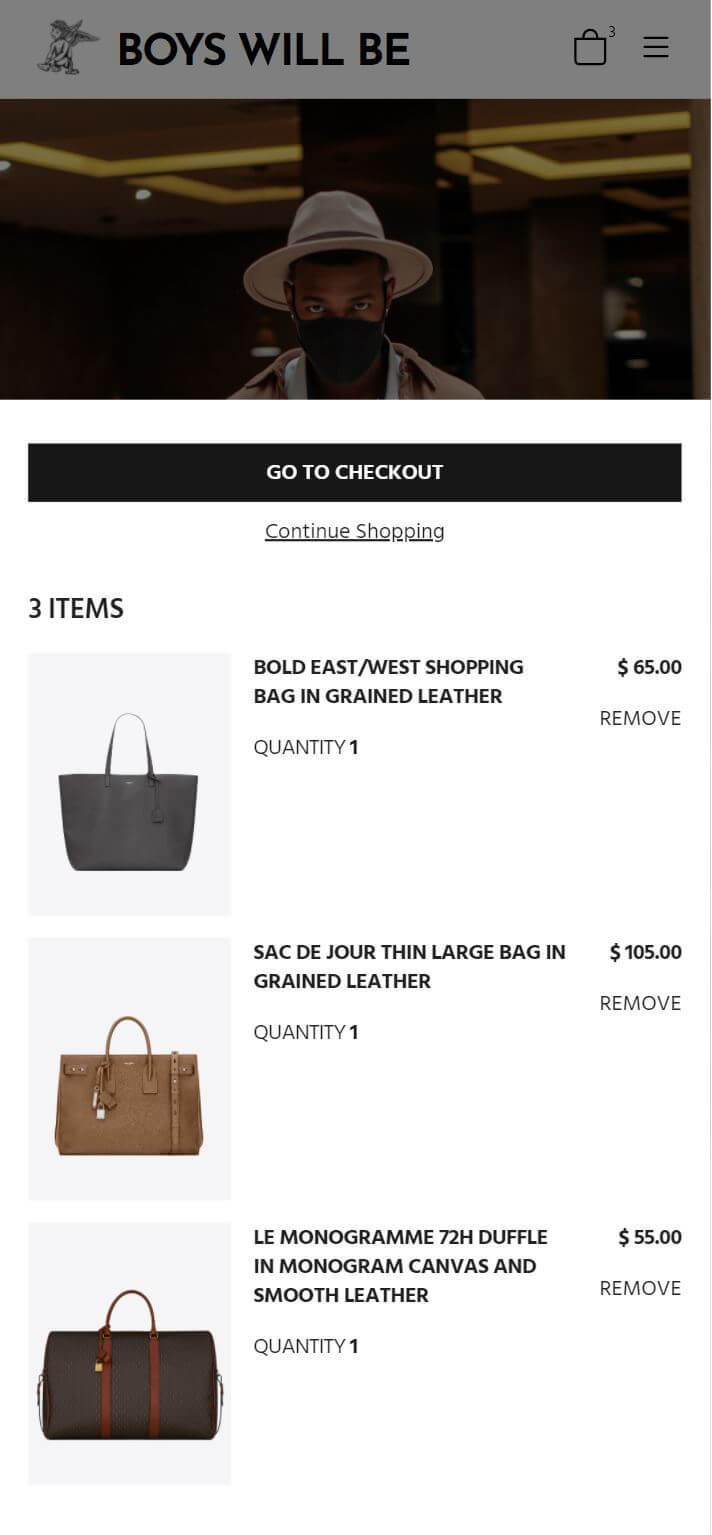Click the hero image of masked man in hat
The width and height of the screenshot is (712, 1535).
tap(355, 249)
